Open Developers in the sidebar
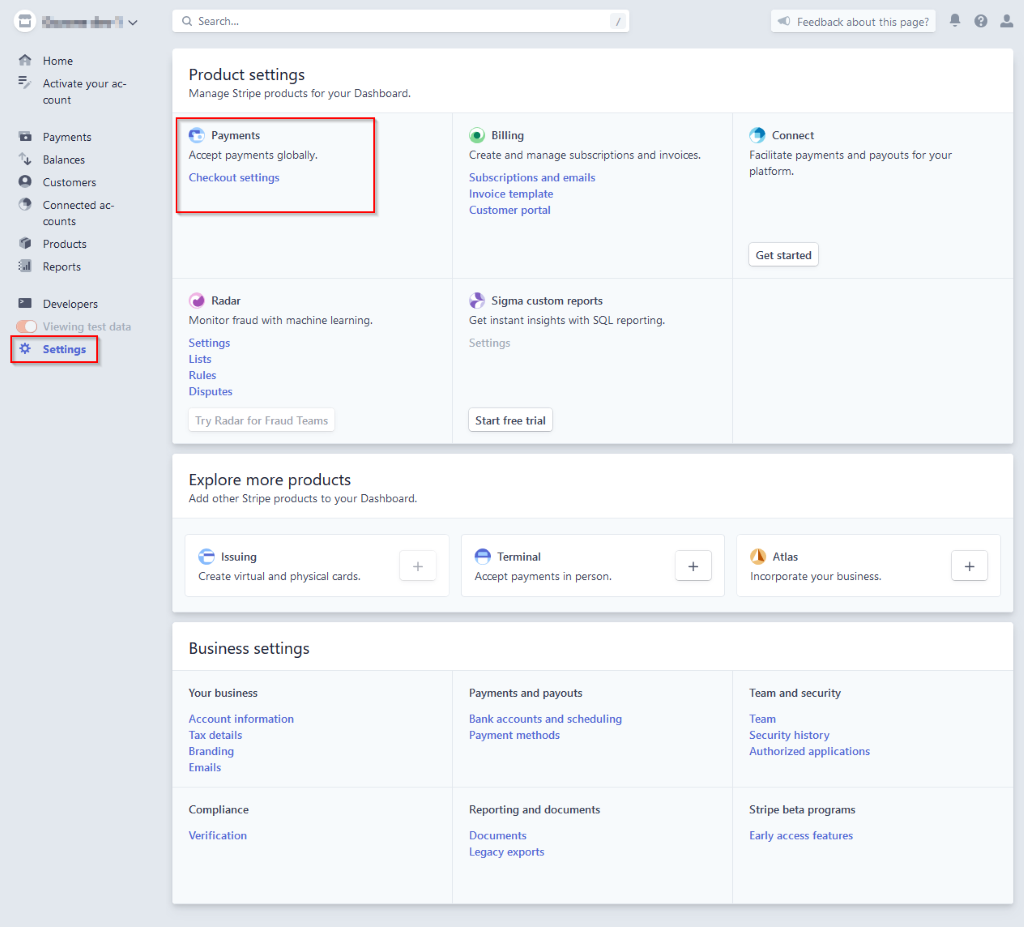This screenshot has width=1024, height=927. click(x=70, y=304)
